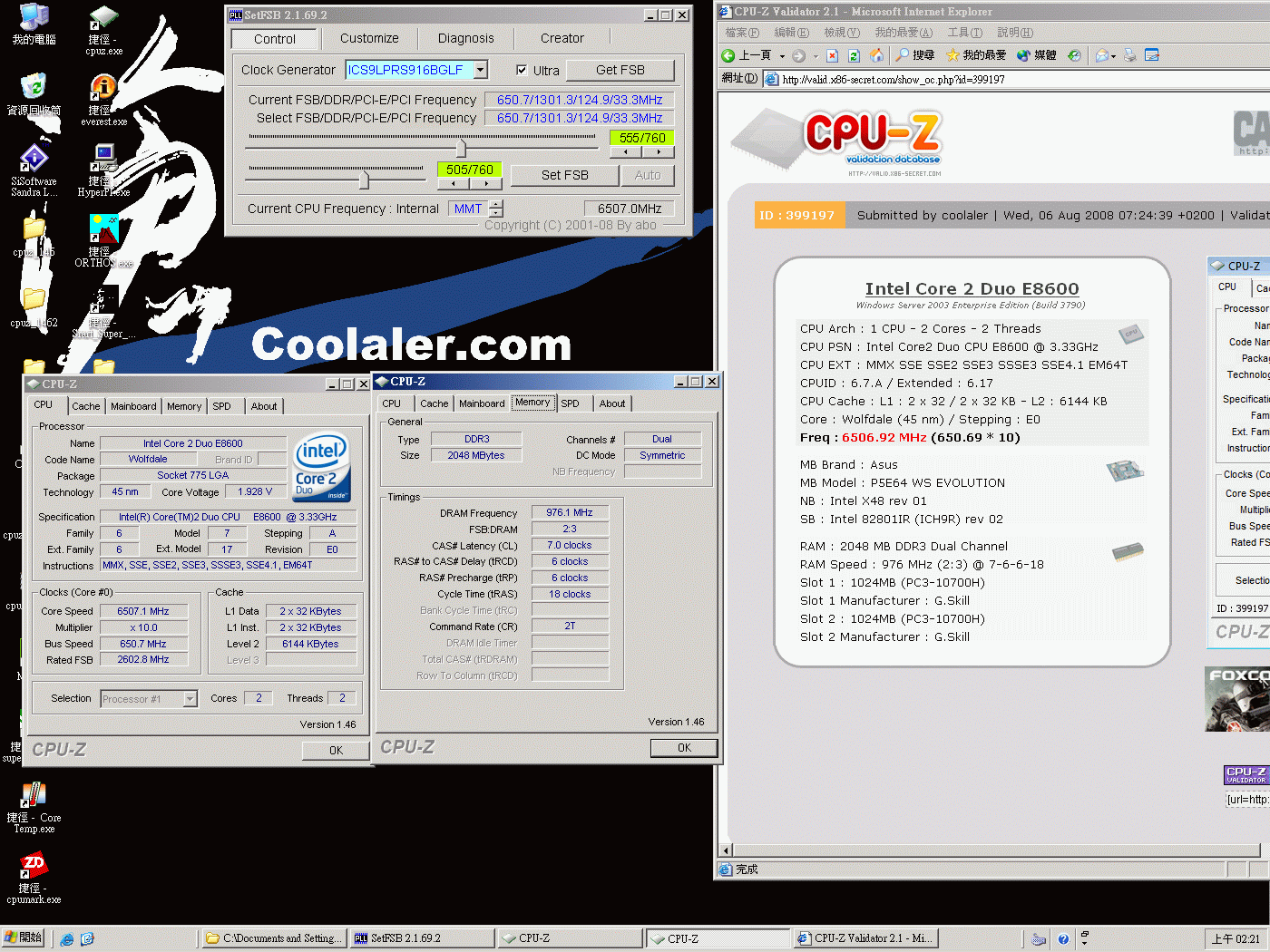The width and height of the screenshot is (1270, 952).
Task: Click OK in the right CPU-Z Memory window
Action: tap(684, 748)
